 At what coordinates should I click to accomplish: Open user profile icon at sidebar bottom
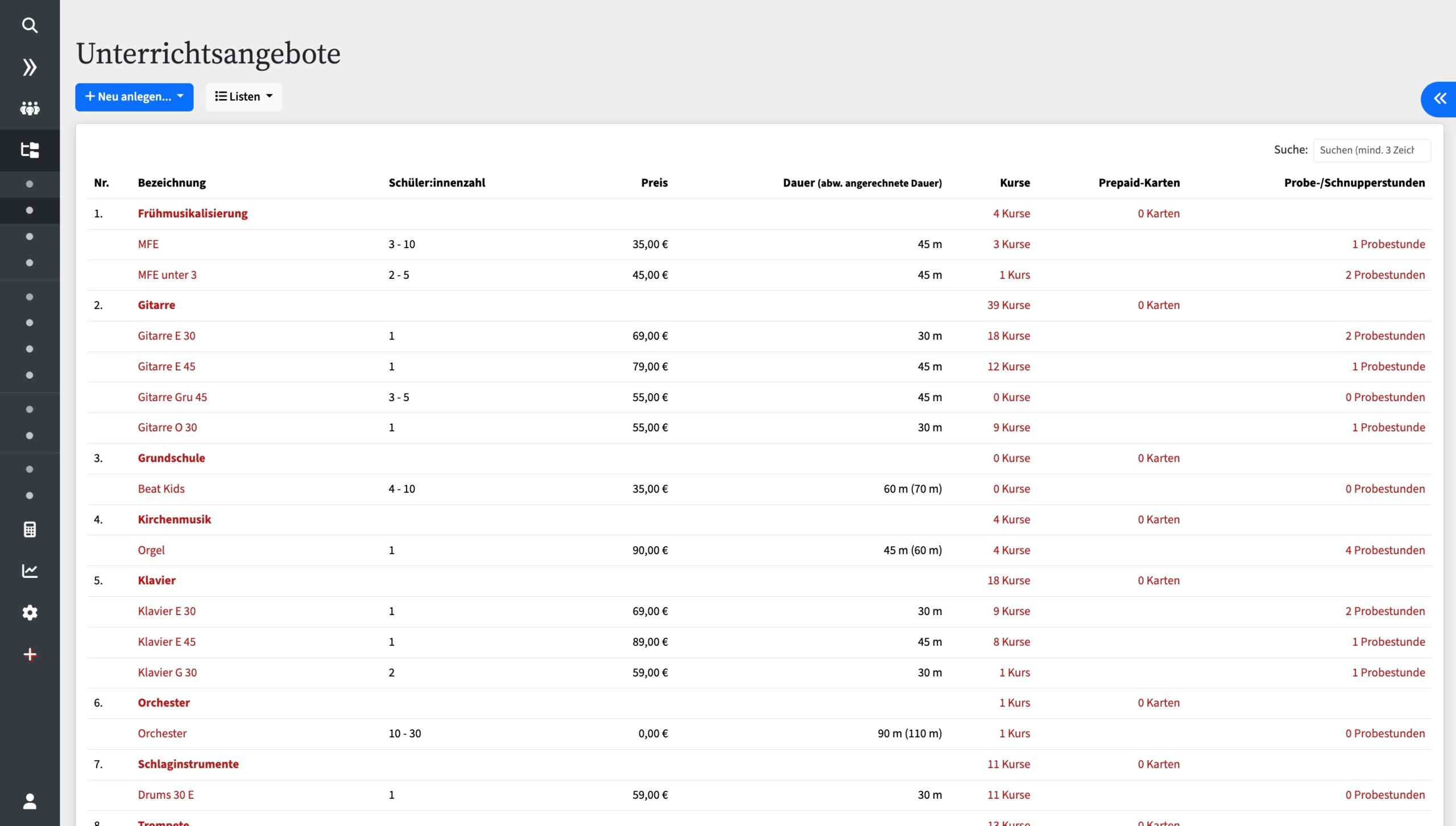pos(30,801)
